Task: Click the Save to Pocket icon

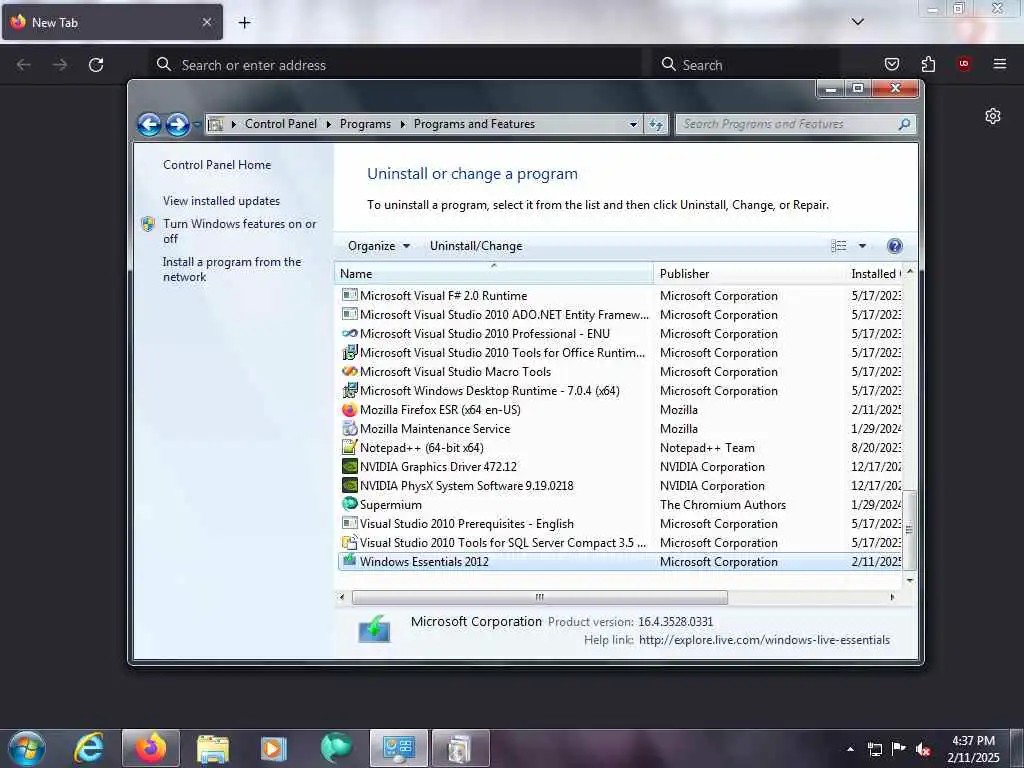Action: pos(891,64)
